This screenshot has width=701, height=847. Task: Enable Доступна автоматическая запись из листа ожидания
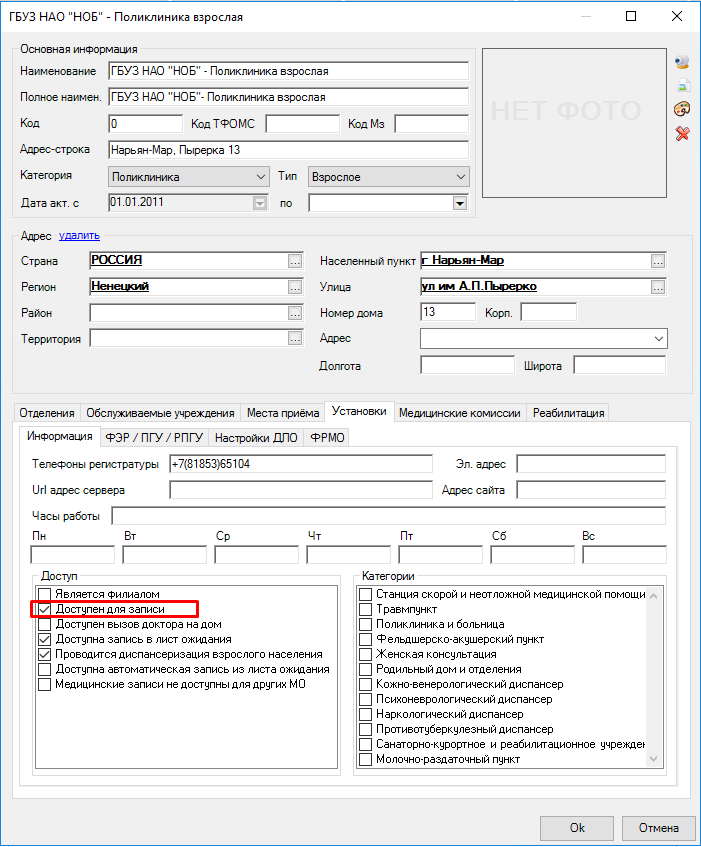pyautogui.click(x=45, y=669)
